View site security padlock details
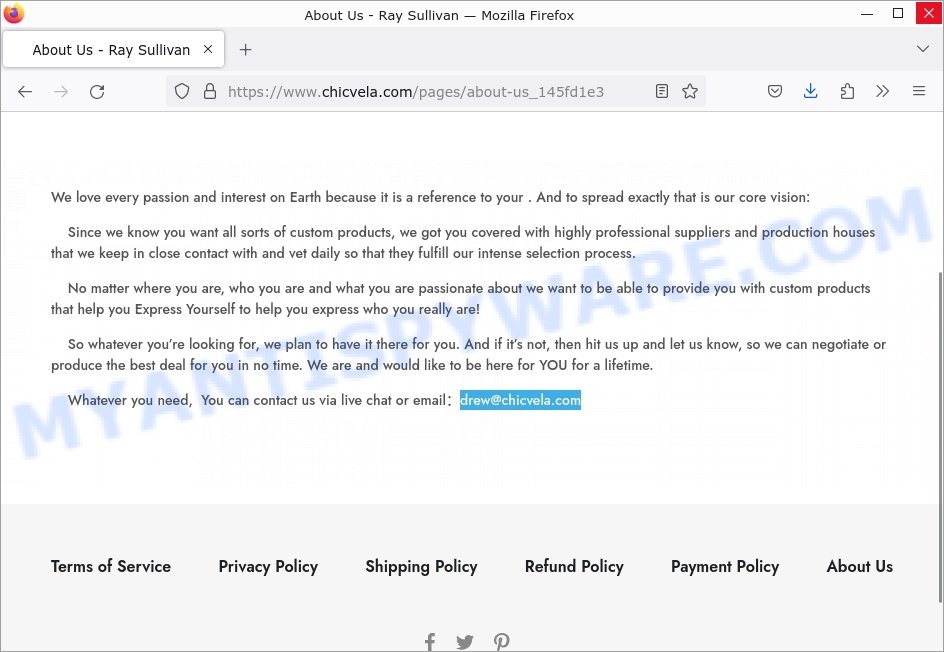The height and width of the screenshot is (652, 944). tap(210, 92)
